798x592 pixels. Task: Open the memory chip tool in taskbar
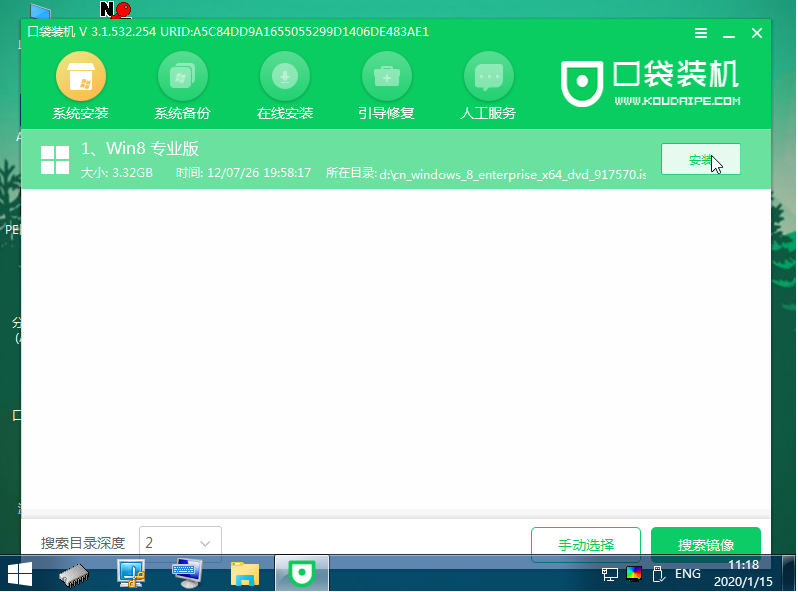76,574
